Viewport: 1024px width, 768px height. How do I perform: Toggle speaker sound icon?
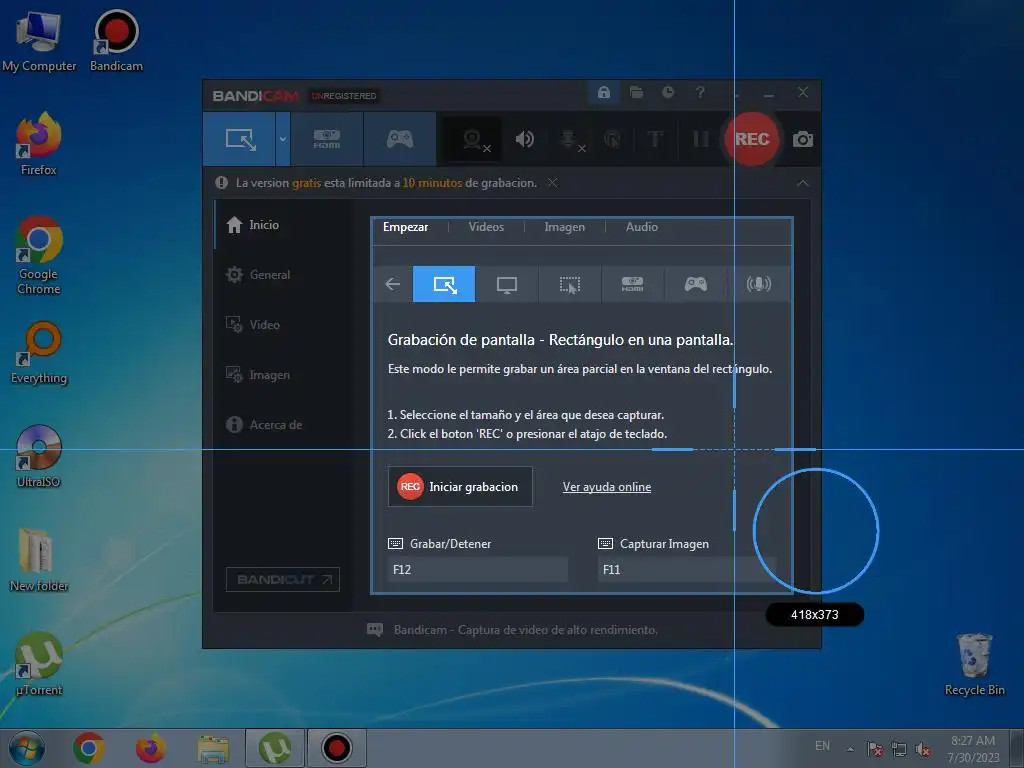click(x=524, y=139)
